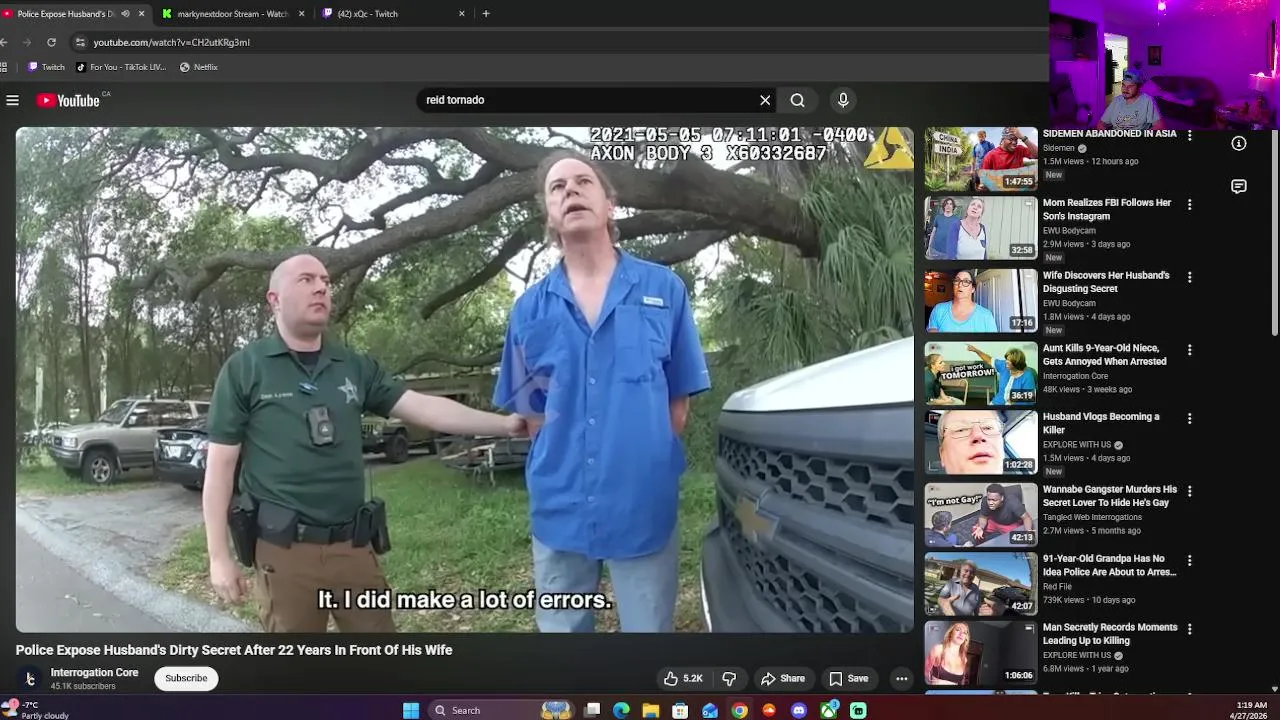This screenshot has height=720, width=1280.
Task: Open 91-Year-Old Grandpa video thumbnail
Action: click(x=981, y=584)
